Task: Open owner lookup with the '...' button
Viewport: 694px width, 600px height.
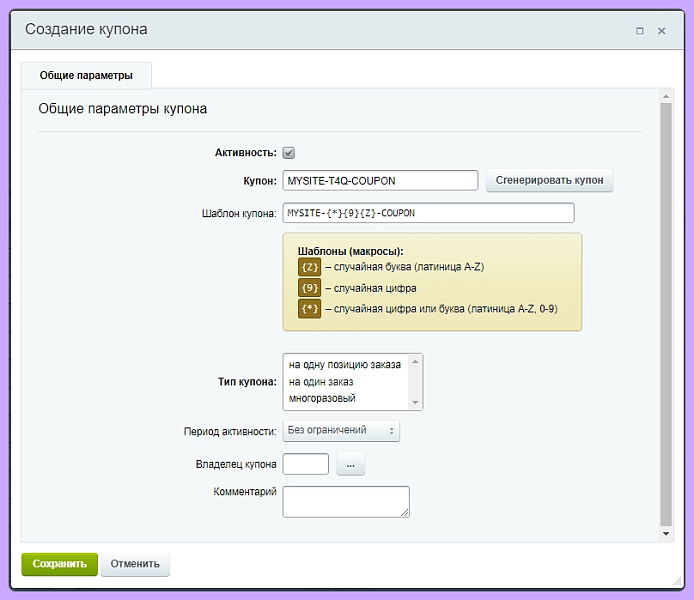Action: pos(351,464)
